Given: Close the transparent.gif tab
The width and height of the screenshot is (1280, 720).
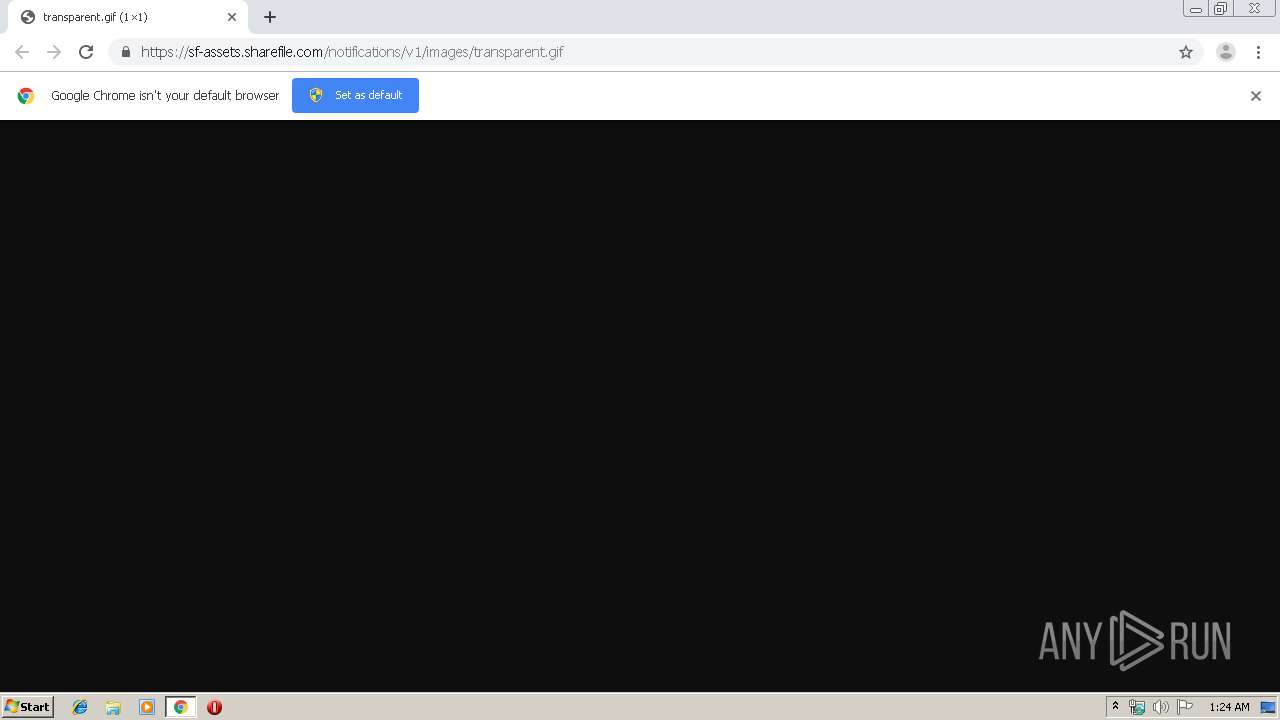Looking at the screenshot, I should pyautogui.click(x=232, y=17).
